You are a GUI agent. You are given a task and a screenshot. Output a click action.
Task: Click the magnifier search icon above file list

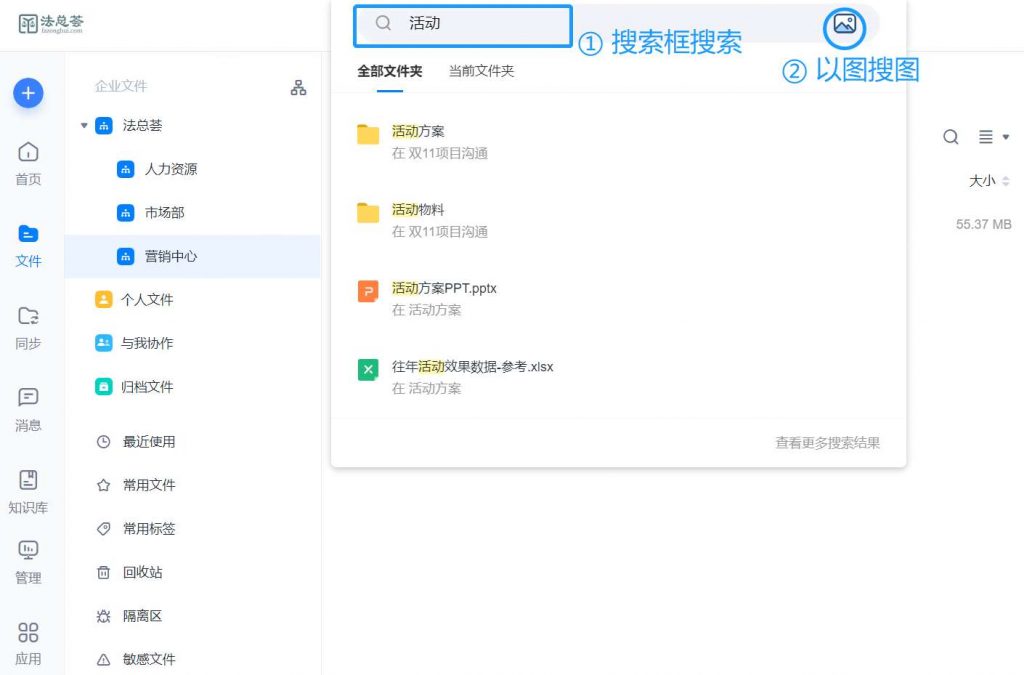pyautogui.click(x=950, y=137)
